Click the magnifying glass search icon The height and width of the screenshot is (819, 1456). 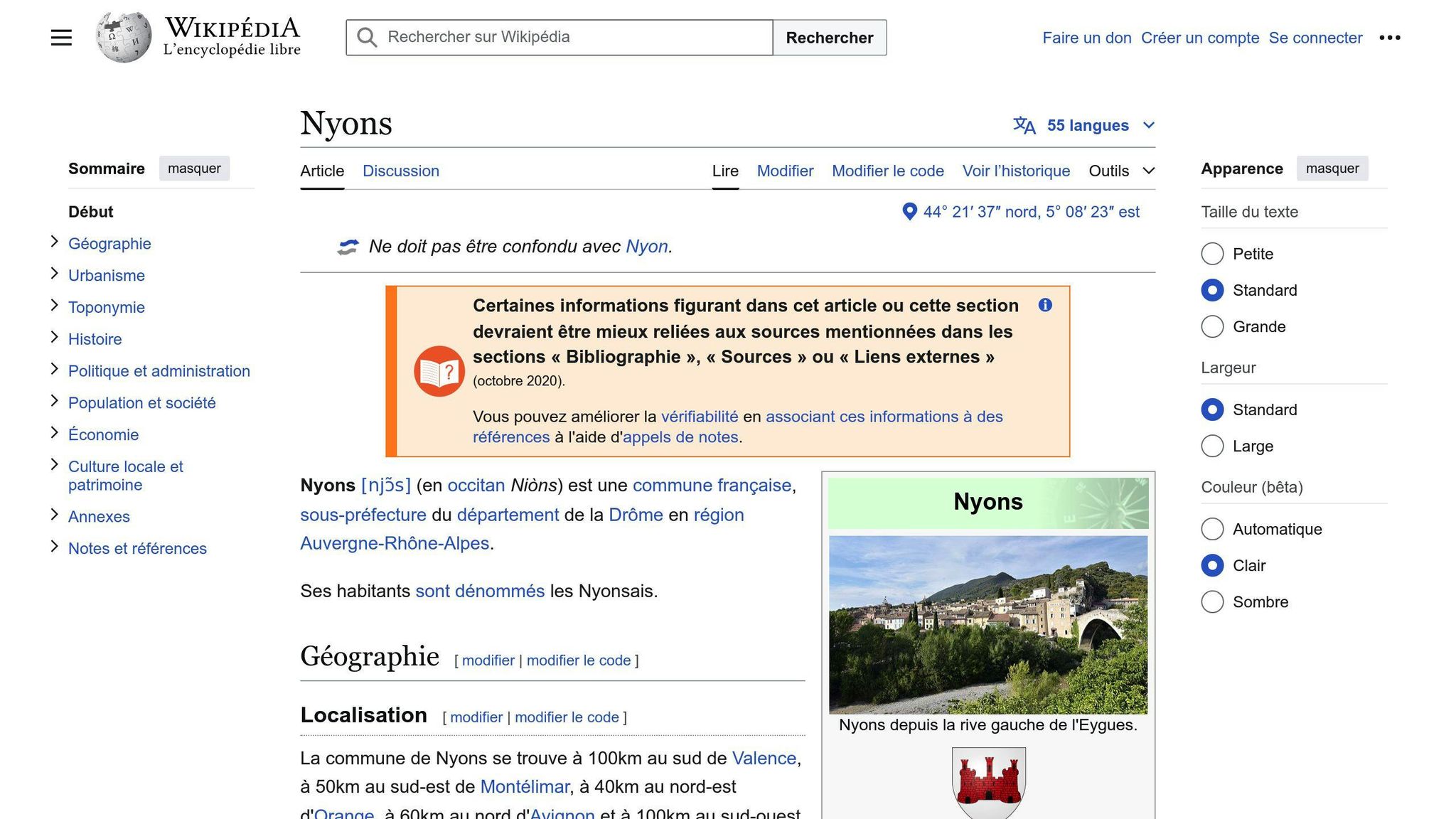367,38
